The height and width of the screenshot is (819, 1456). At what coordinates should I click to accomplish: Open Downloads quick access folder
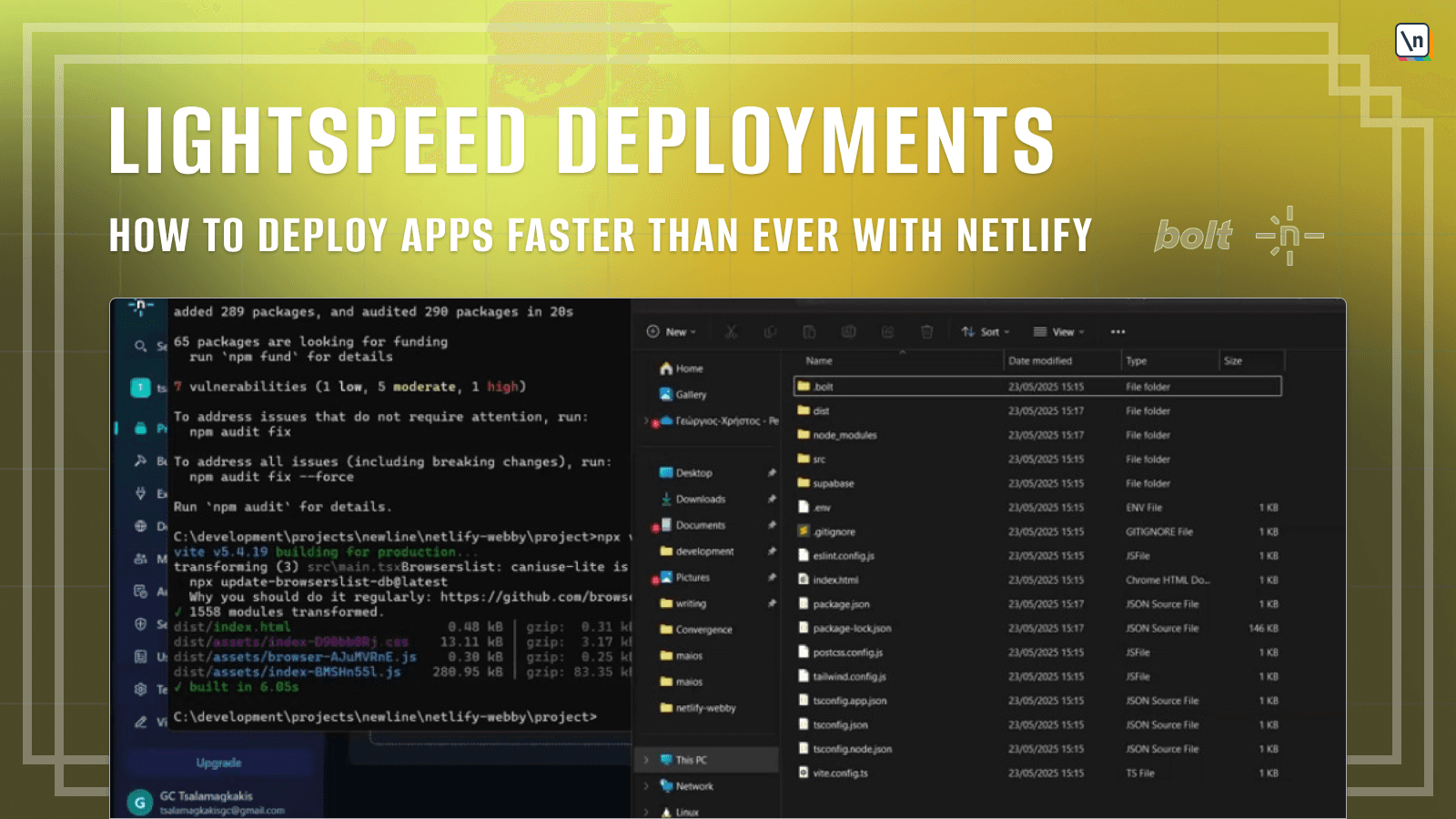pyautogui.click(x=692, y=499)
